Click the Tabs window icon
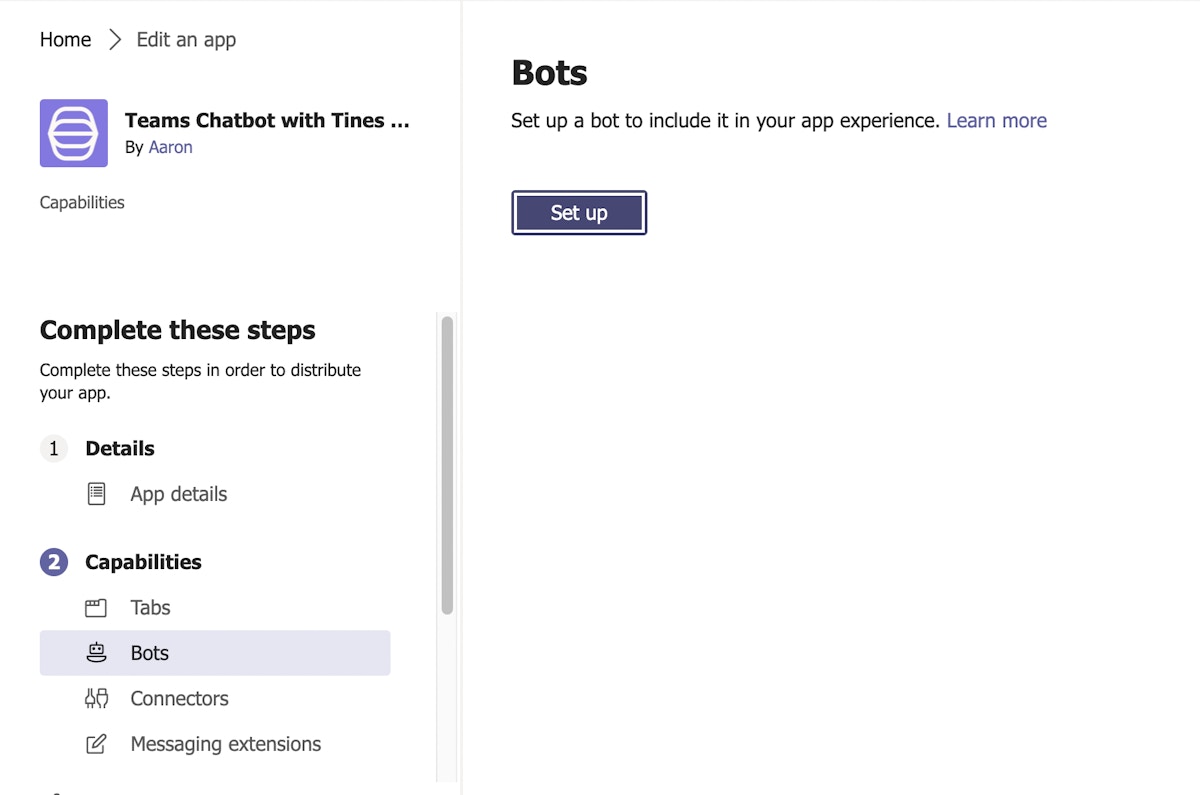The image size is (1200, 795). pyautogui.click(x=96, y=608)
